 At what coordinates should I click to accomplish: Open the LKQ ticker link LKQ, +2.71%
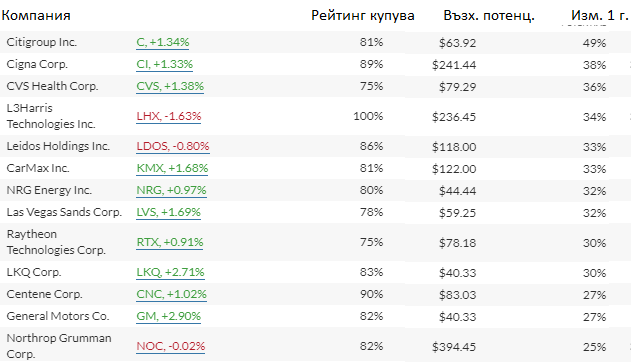click(170, 273)
